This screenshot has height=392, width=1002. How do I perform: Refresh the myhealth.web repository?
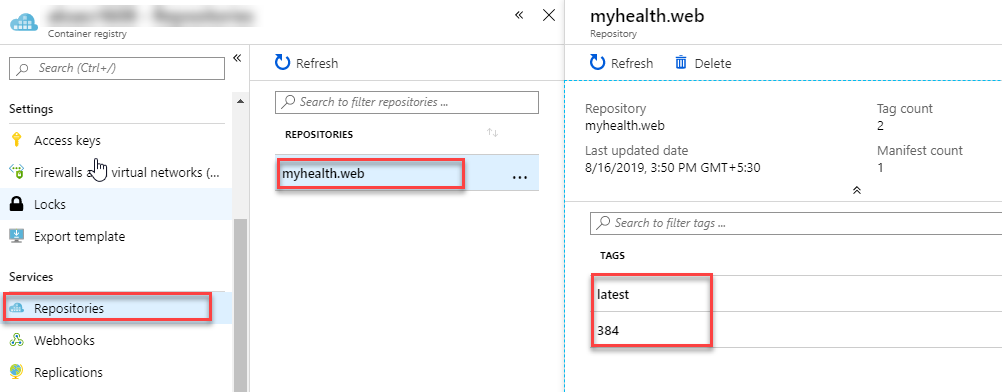(x=622, y=63)
